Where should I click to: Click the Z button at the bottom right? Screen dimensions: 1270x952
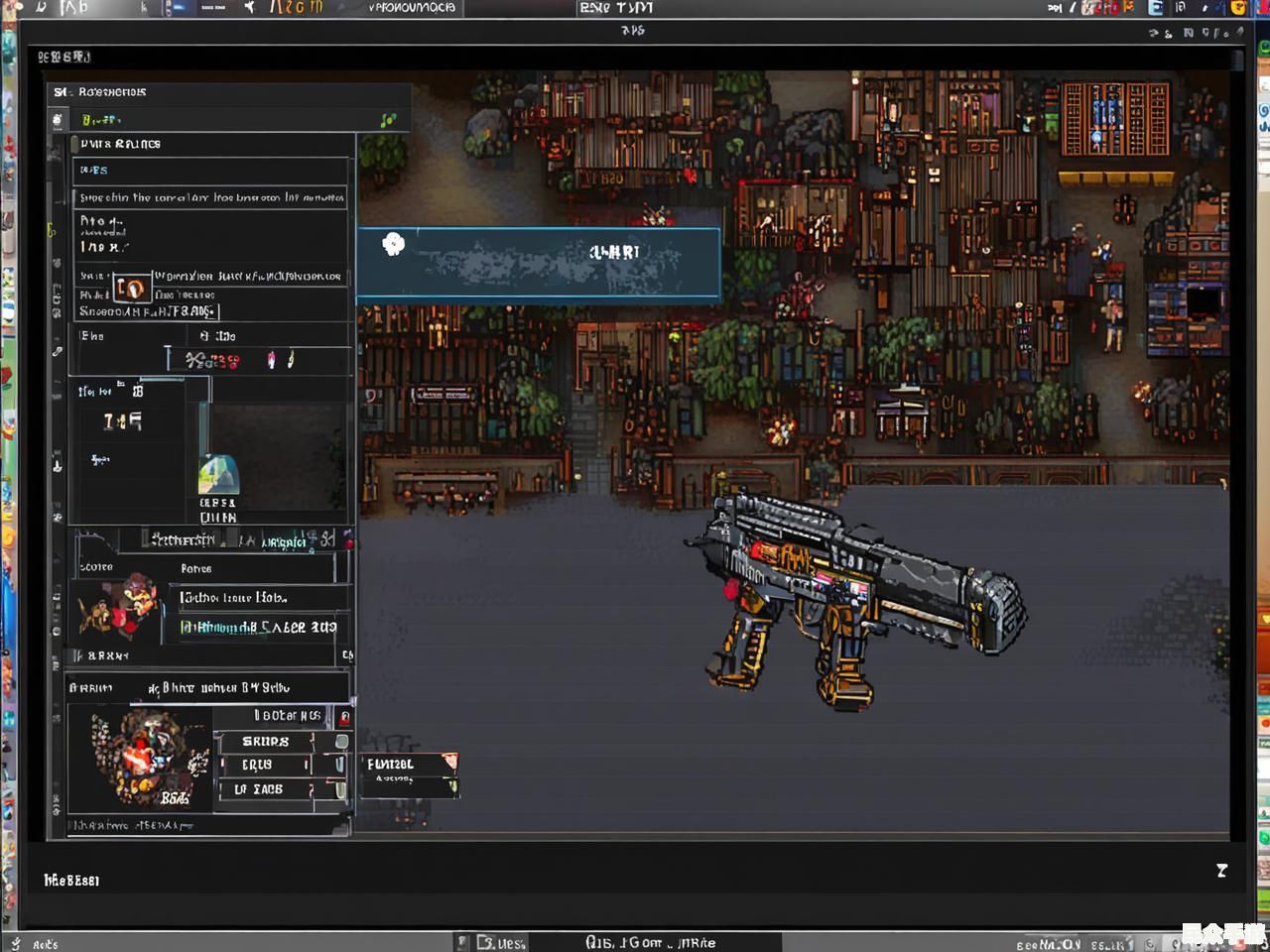(x=1221, y=871)
